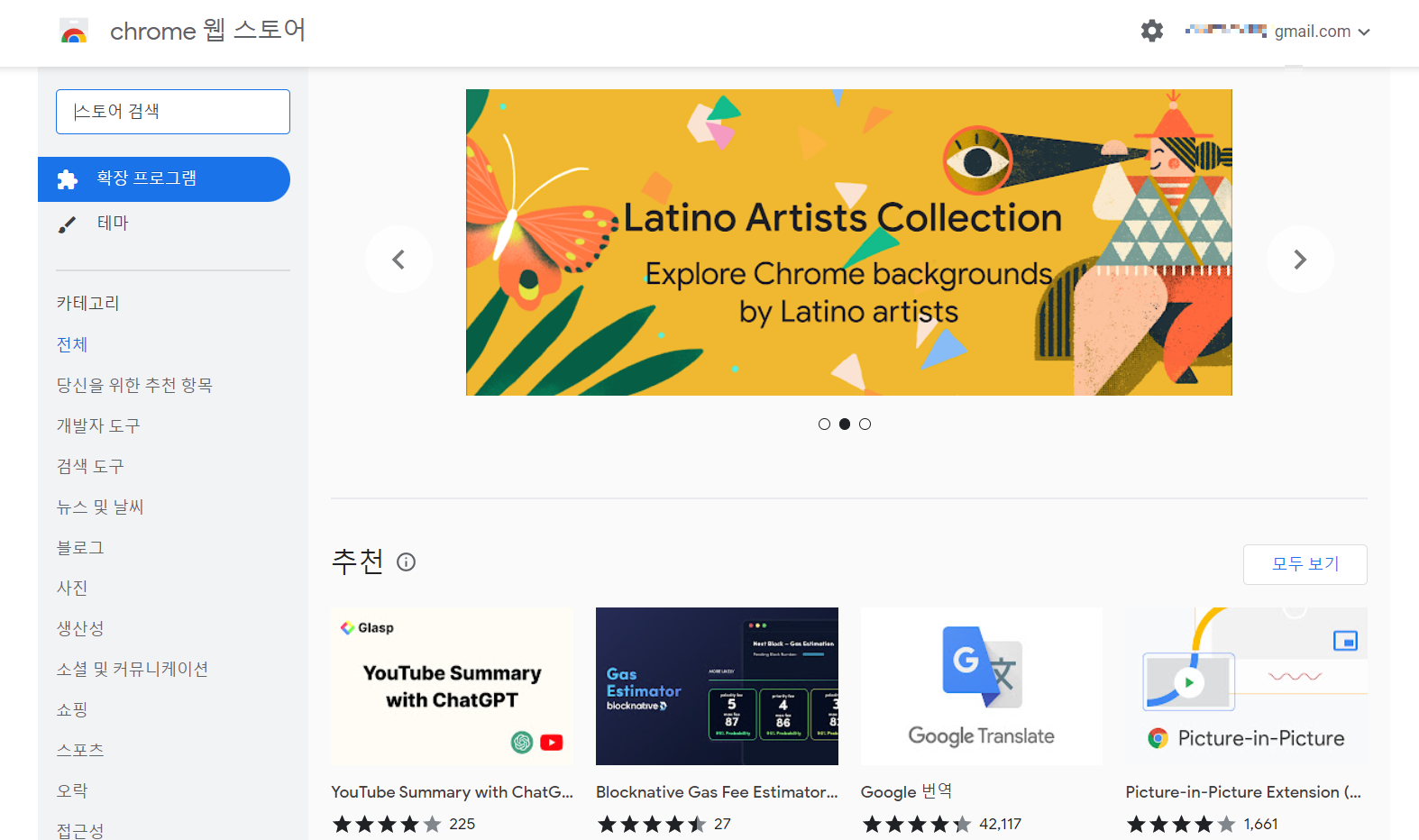The width and height of the screenshot is (1419, 840).
Task: Open the Google Translate thumbnail
Action: pyautogui.click(x=982, y=687)
